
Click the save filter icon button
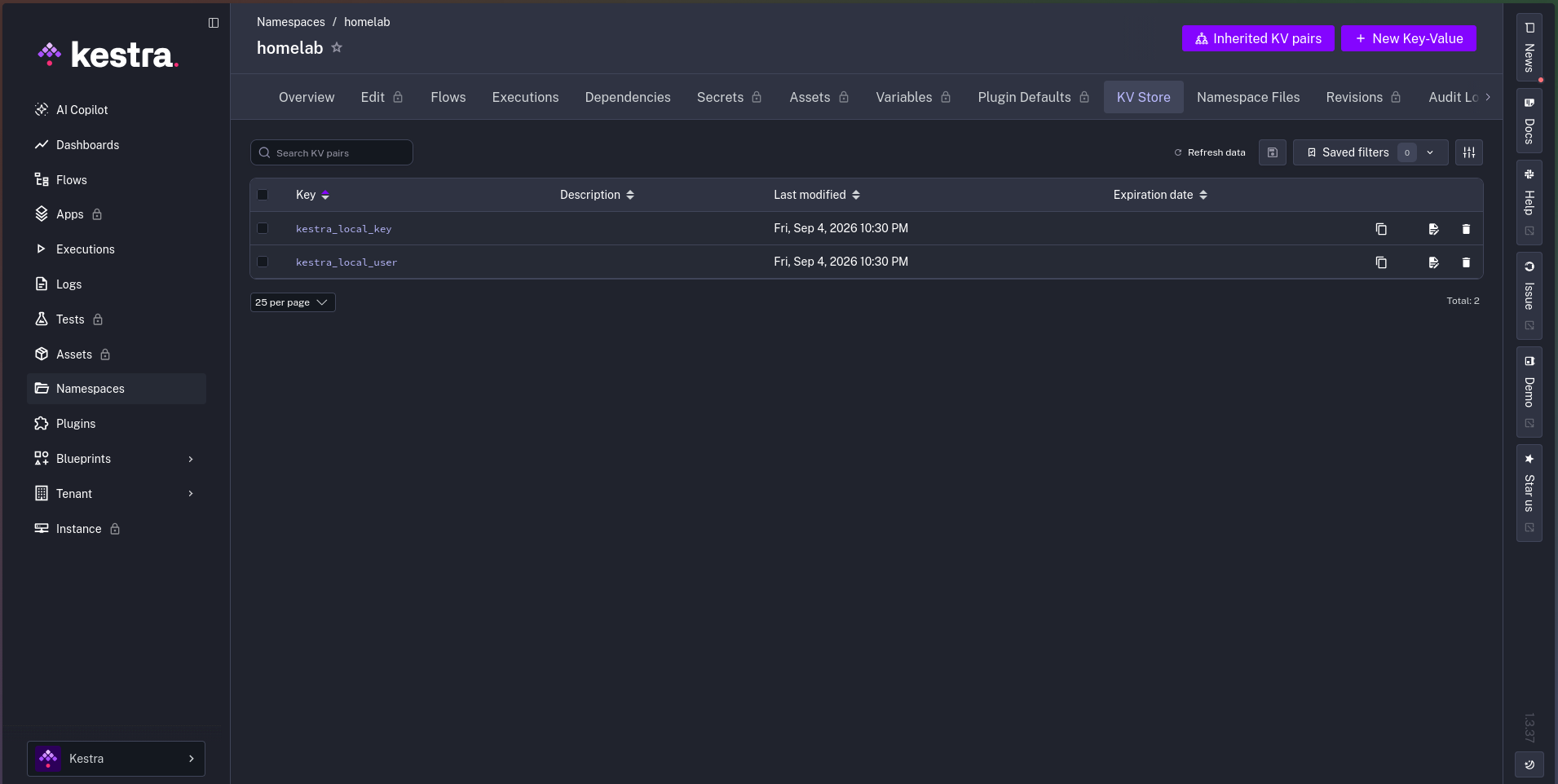pyautogui.click(x=1273, y=152)
